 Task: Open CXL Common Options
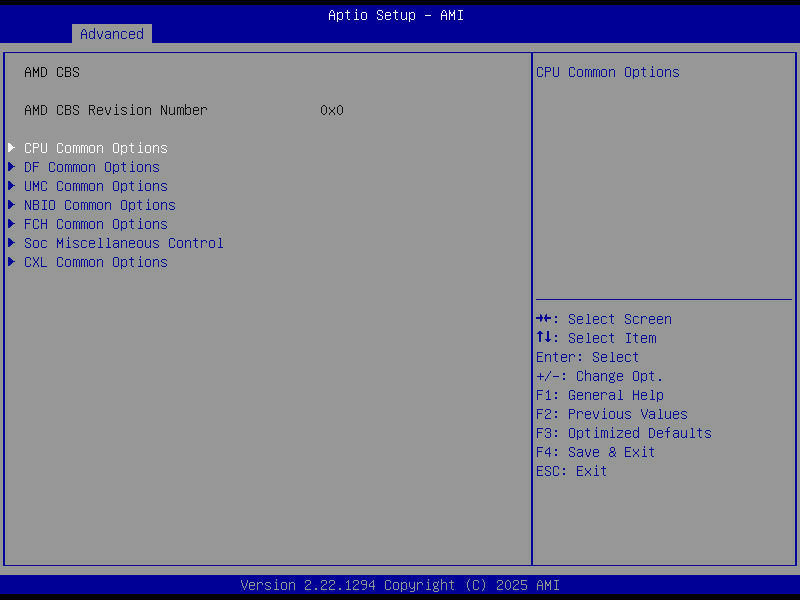[x=95, y=261]
